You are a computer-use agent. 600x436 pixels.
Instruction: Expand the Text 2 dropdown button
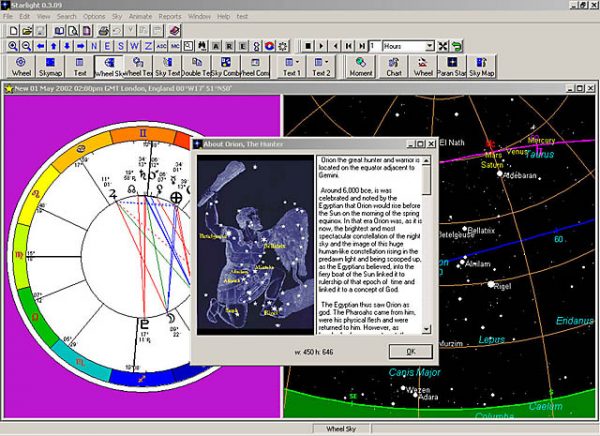(x=322, y=66)
